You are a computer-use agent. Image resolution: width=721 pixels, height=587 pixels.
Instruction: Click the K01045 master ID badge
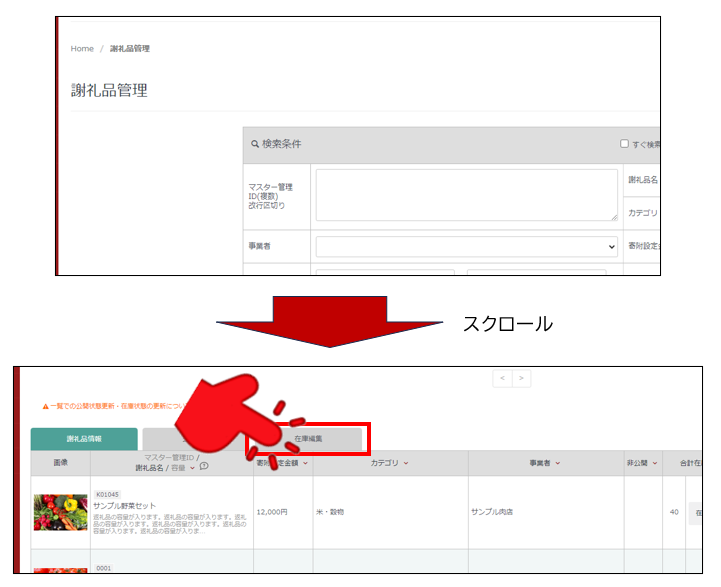pos(107,494)
